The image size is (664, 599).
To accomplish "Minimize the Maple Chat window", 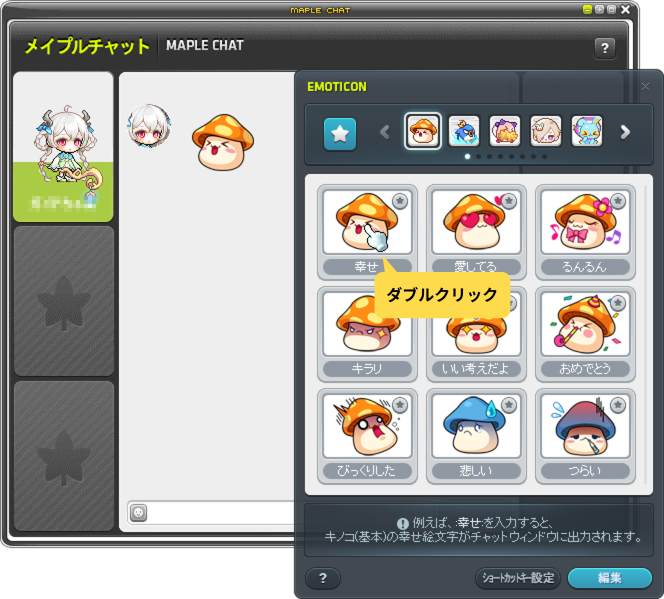I will tap(587, 9).
